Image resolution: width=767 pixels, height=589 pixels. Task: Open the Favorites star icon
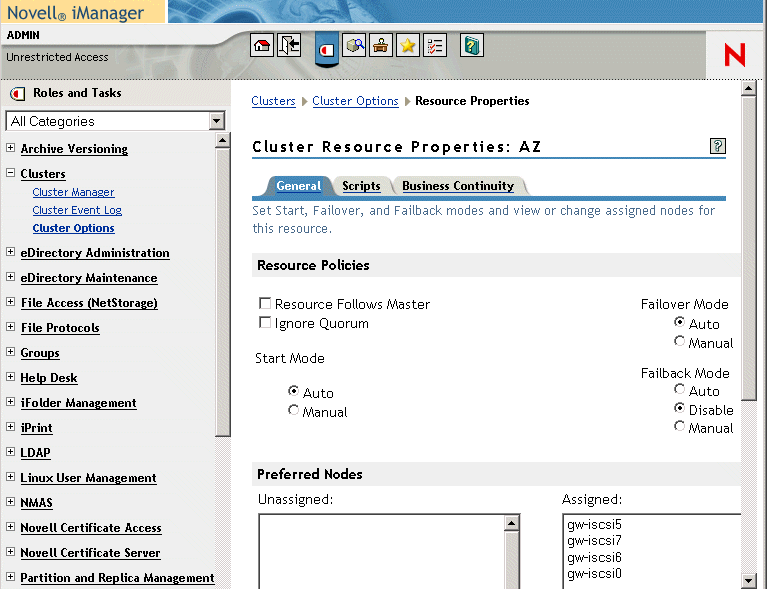(408, 45)
